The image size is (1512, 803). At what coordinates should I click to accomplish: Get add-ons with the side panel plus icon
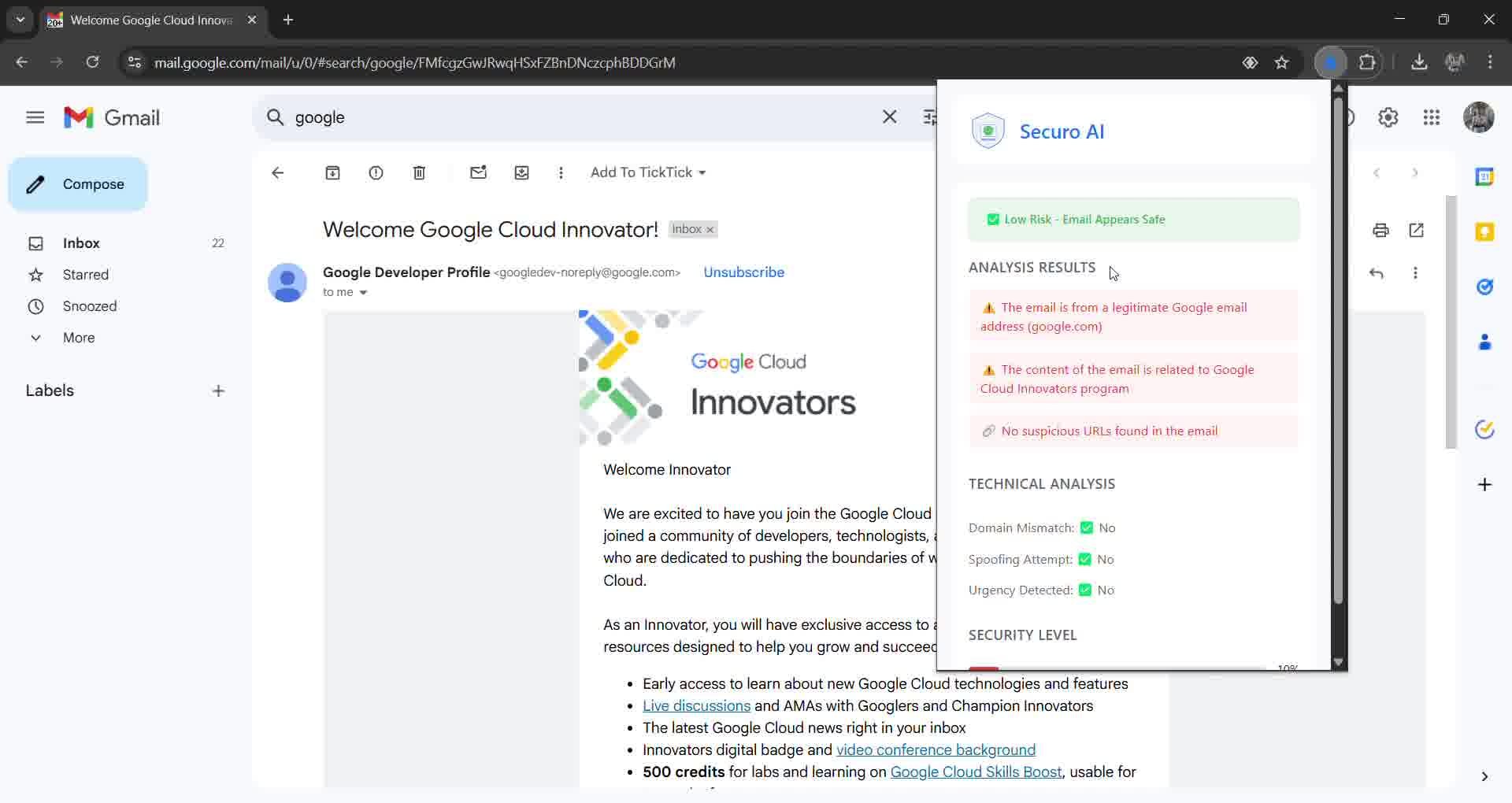[1484, 485]
